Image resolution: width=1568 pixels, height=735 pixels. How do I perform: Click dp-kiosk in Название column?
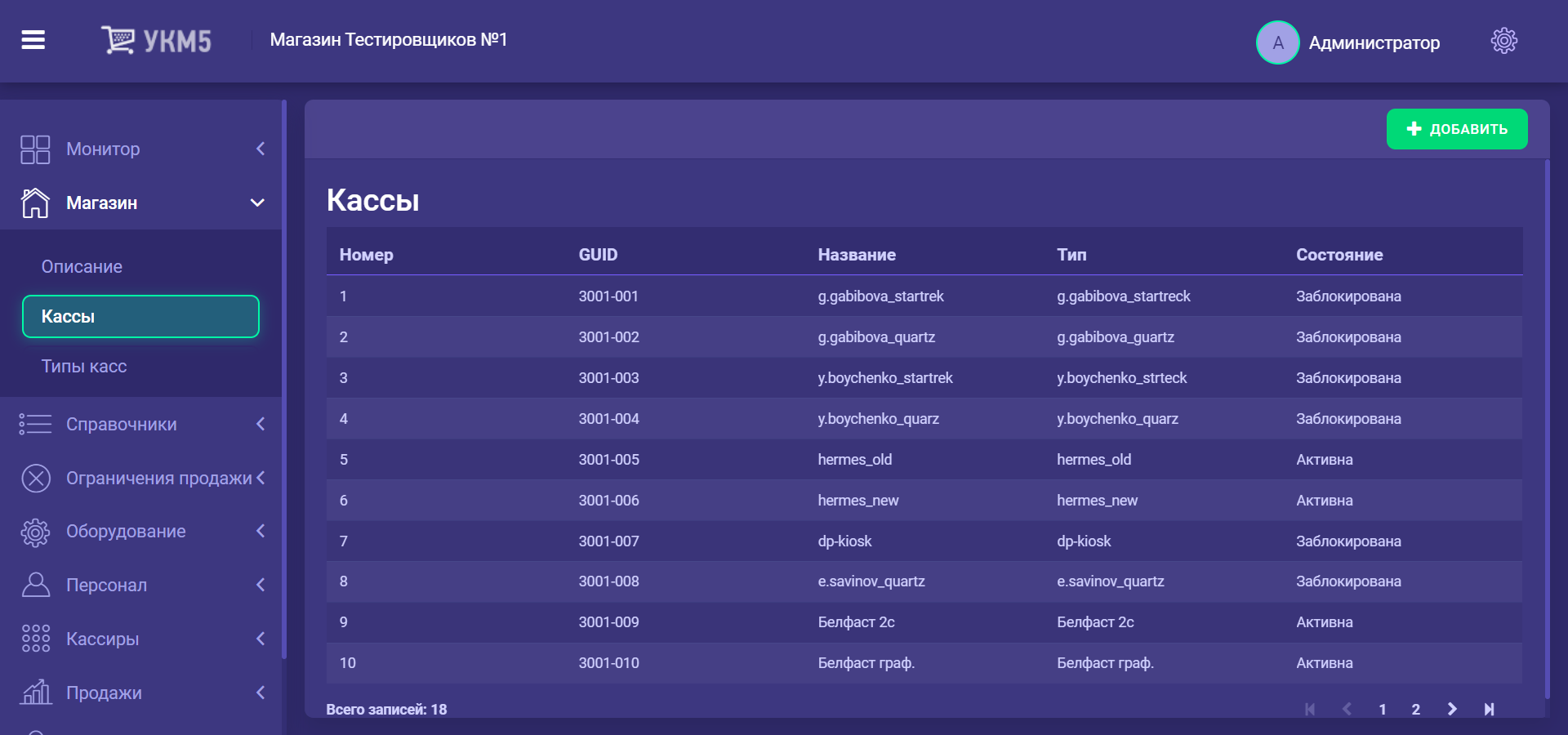(844, 541)
